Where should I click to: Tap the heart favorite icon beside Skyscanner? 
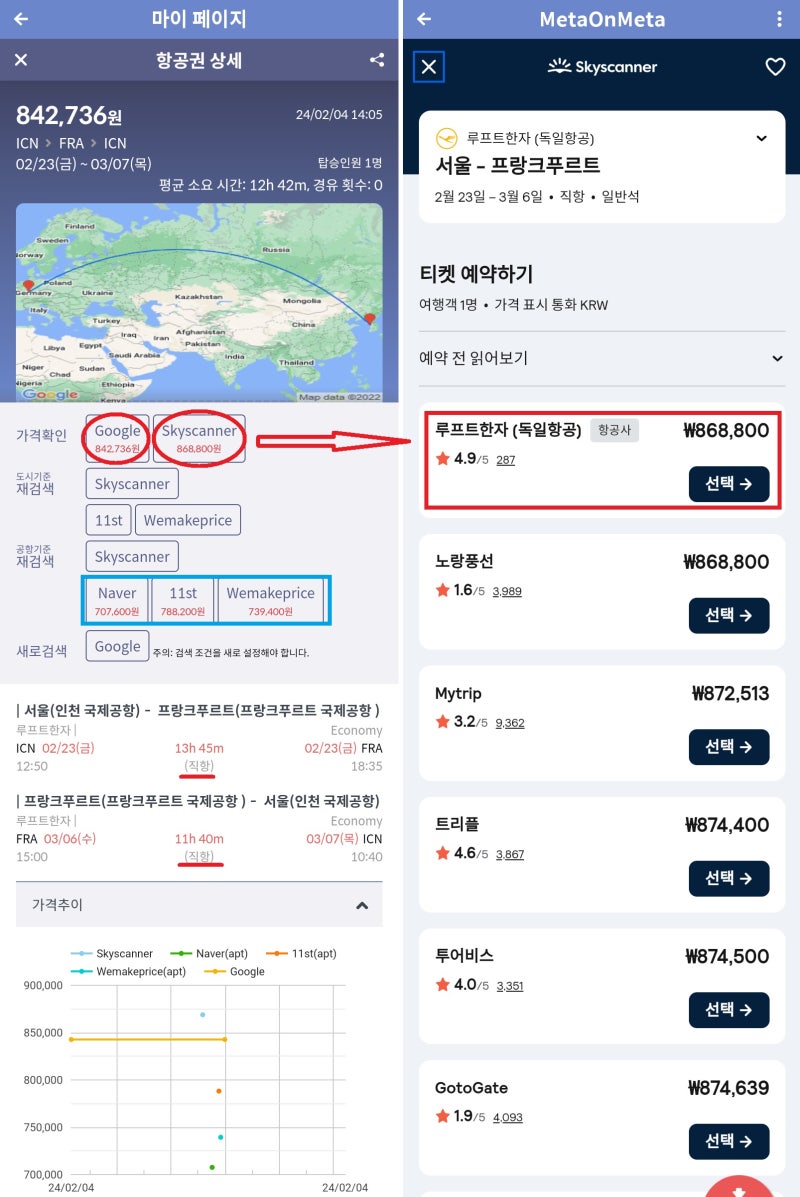pos(775,66)
